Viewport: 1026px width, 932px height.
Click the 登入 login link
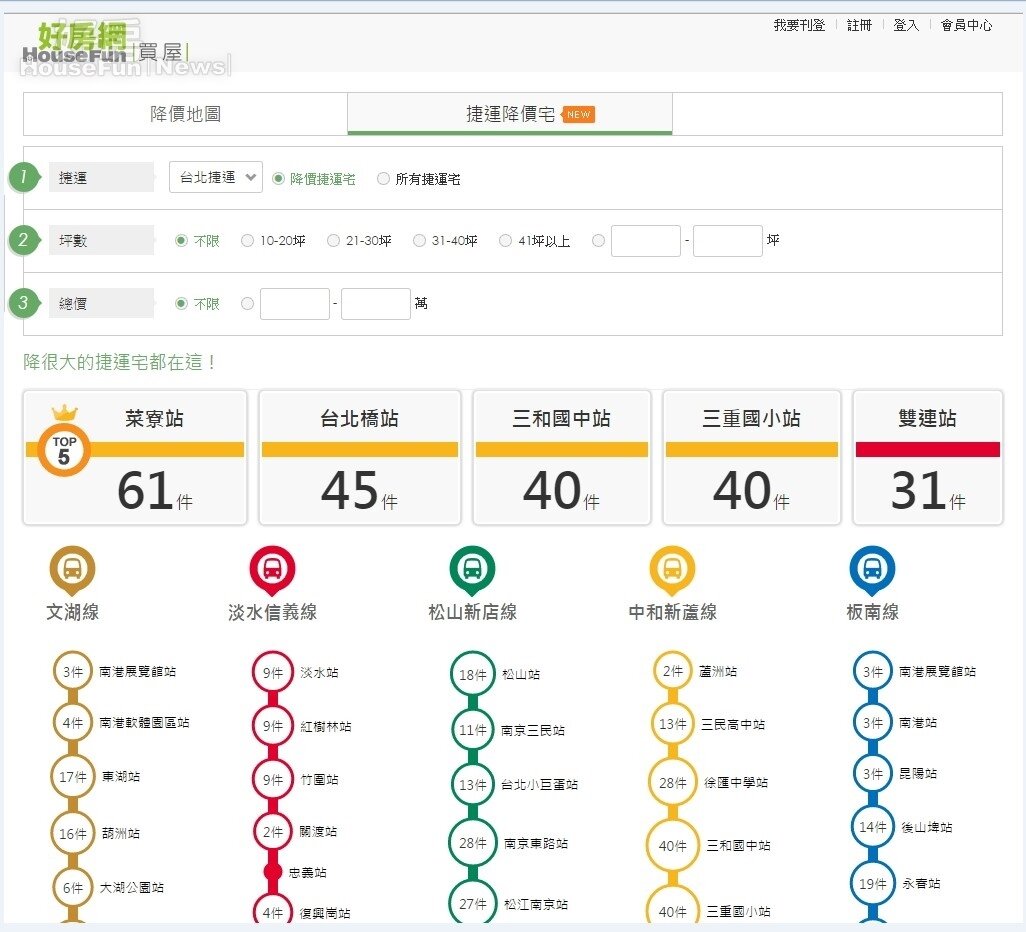(x=905, y=25)
